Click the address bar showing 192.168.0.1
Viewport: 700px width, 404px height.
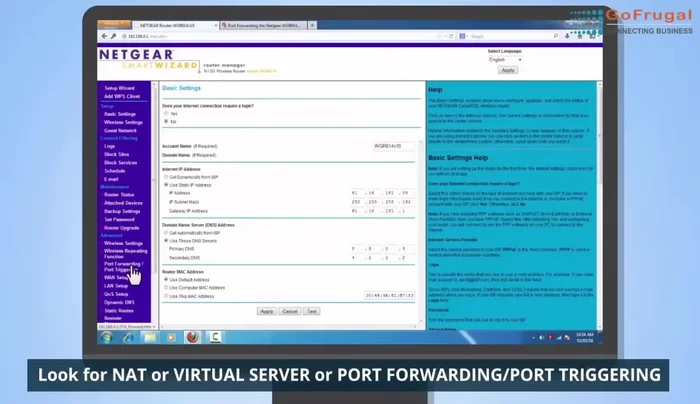pos(277,36)
